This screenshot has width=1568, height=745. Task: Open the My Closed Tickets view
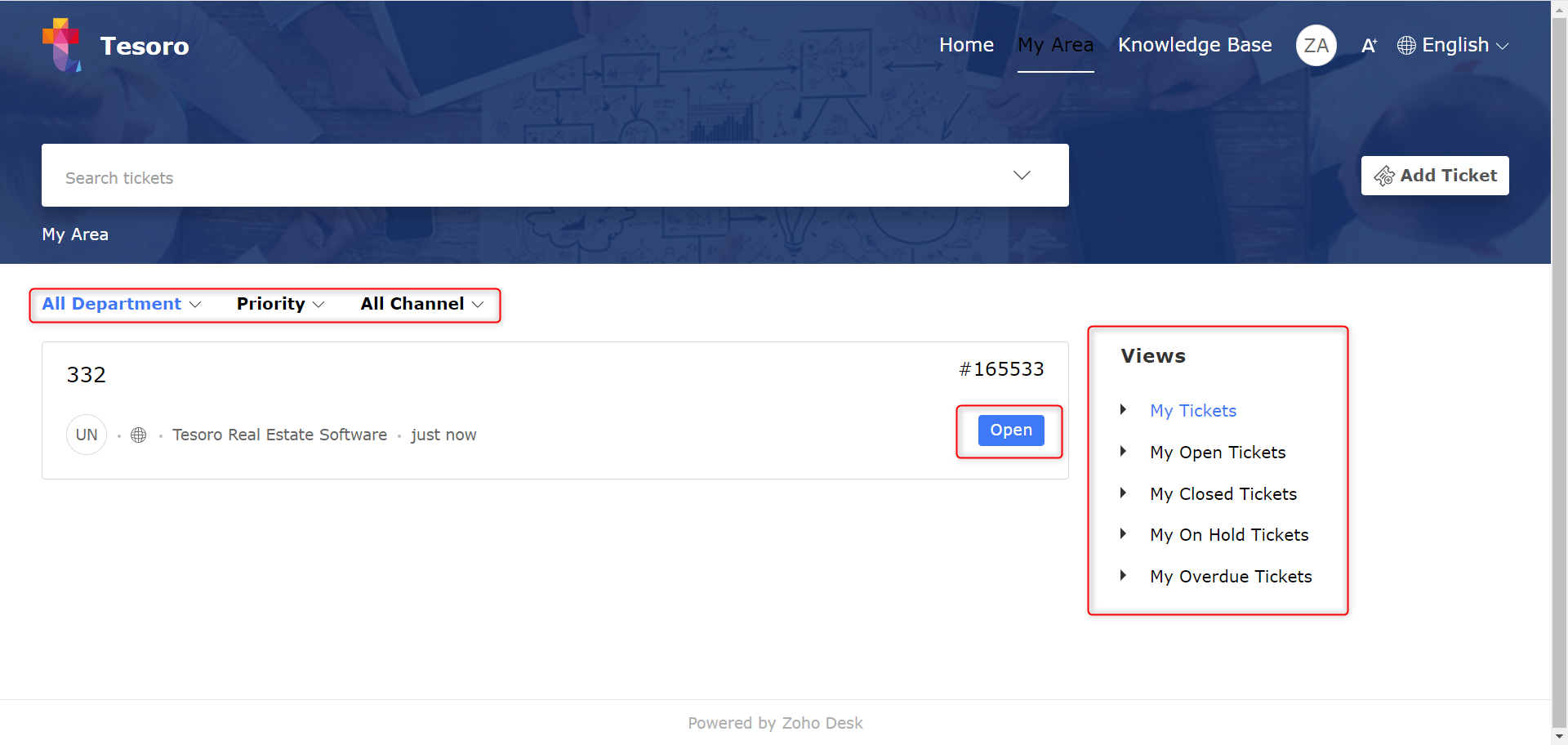pyautogui.click(x=1223, y=494)
